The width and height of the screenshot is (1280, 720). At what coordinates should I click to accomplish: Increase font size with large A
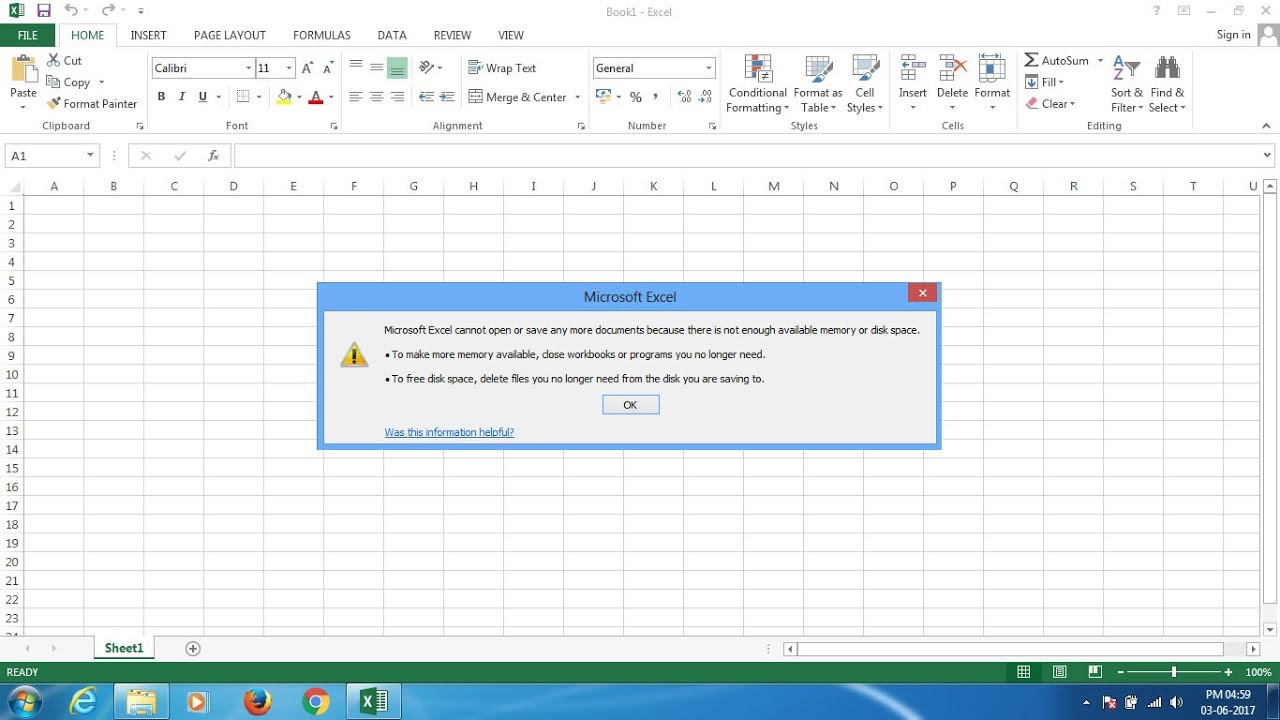pyautogui.click(x=307, y=68)
